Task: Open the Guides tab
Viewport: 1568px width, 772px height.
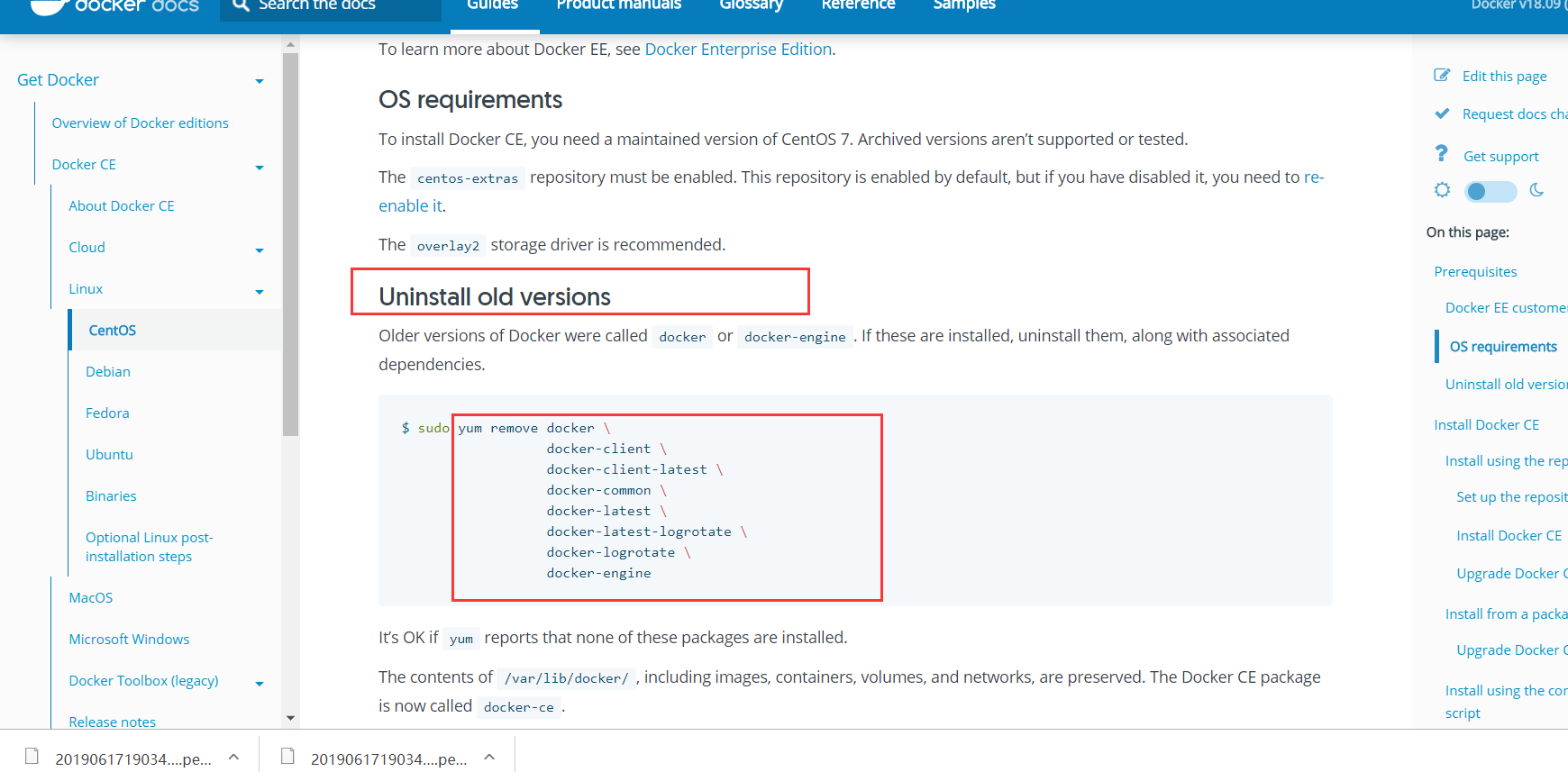Action: pyautogui.click(x=492, y=5)
